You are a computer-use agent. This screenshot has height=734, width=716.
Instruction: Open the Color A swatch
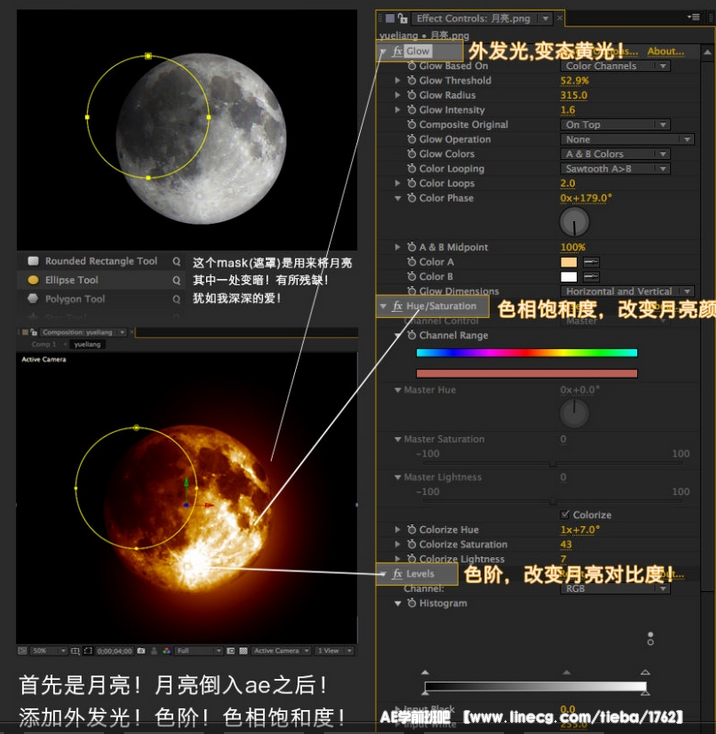pos(569,262)
